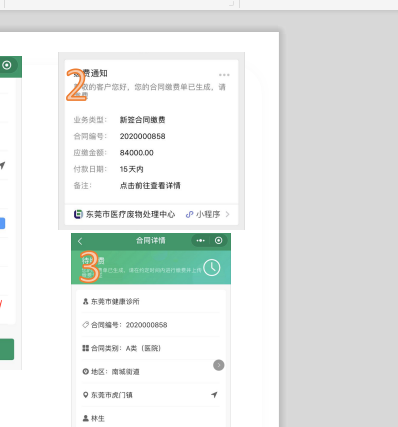Click the 备注 label
Screen dimensions: 398x427
point(82,185)
